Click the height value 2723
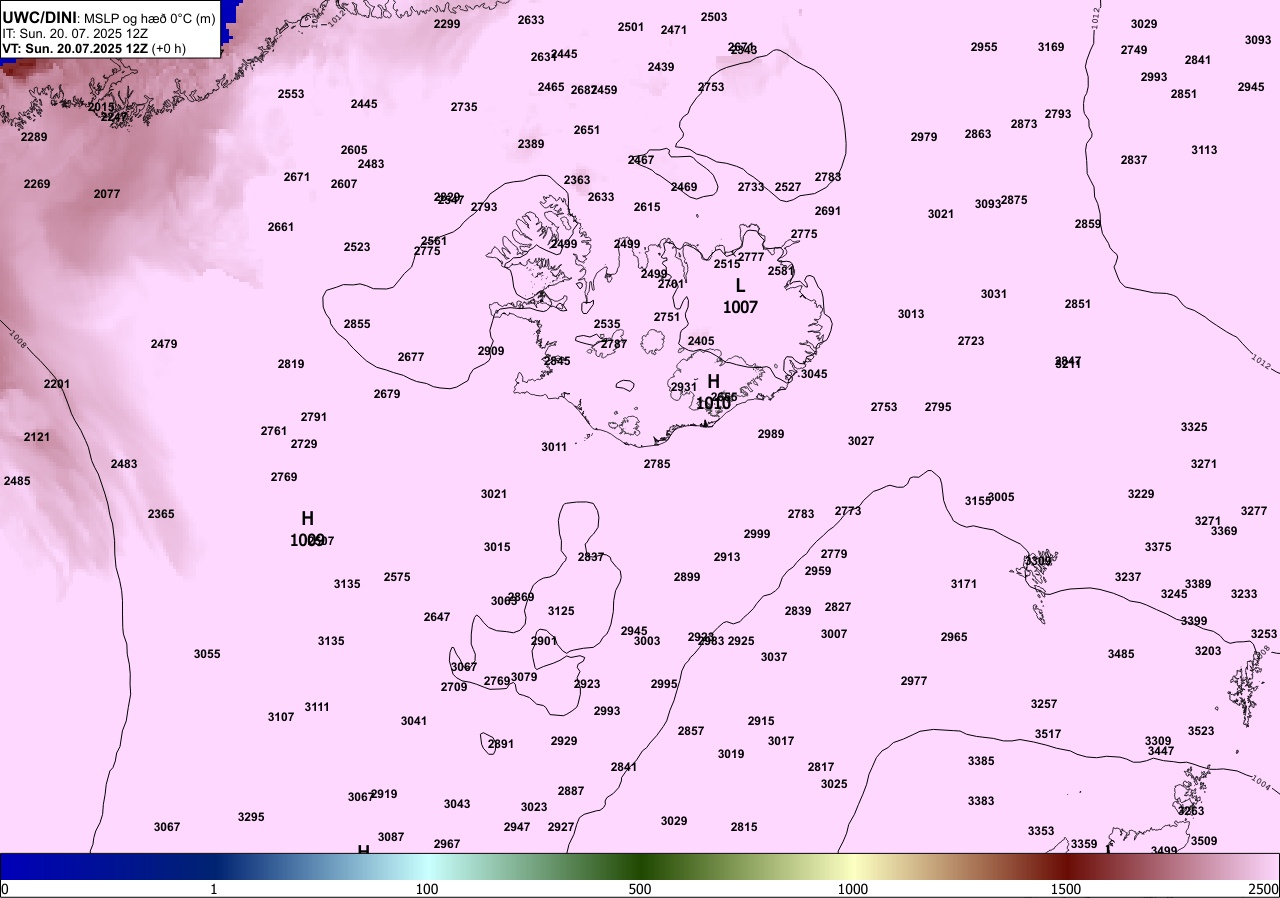 point(971,341)
